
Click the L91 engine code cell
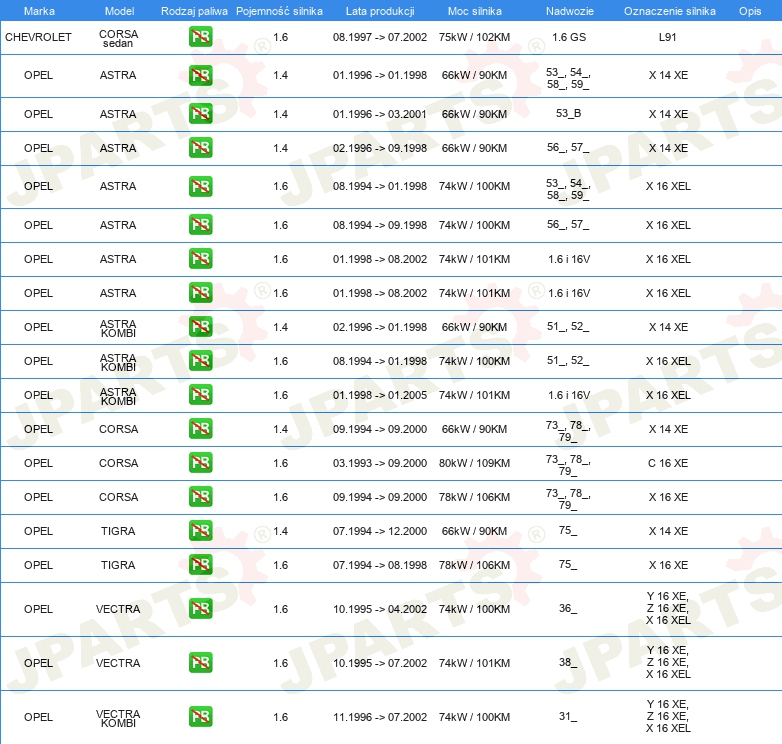click(668, 37)
